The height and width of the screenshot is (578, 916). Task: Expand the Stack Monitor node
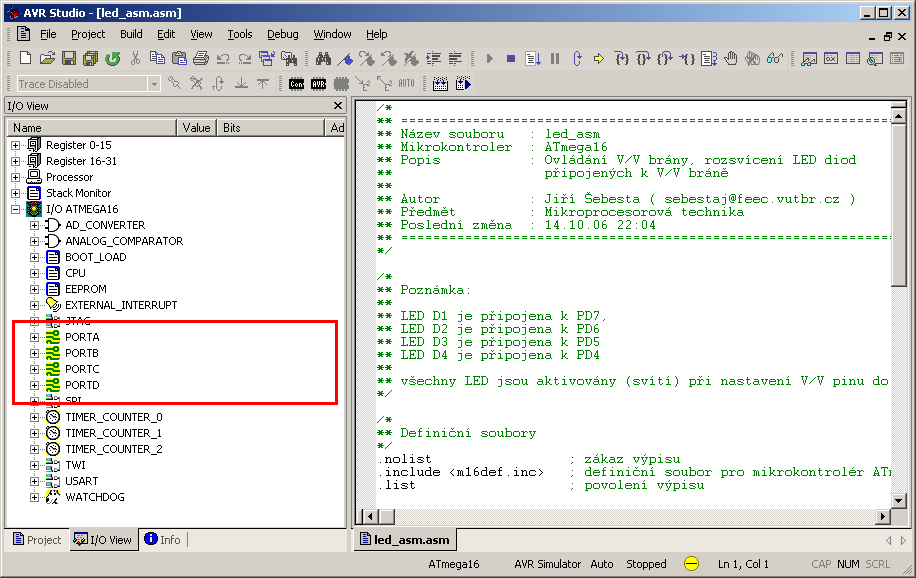point(15,193)
